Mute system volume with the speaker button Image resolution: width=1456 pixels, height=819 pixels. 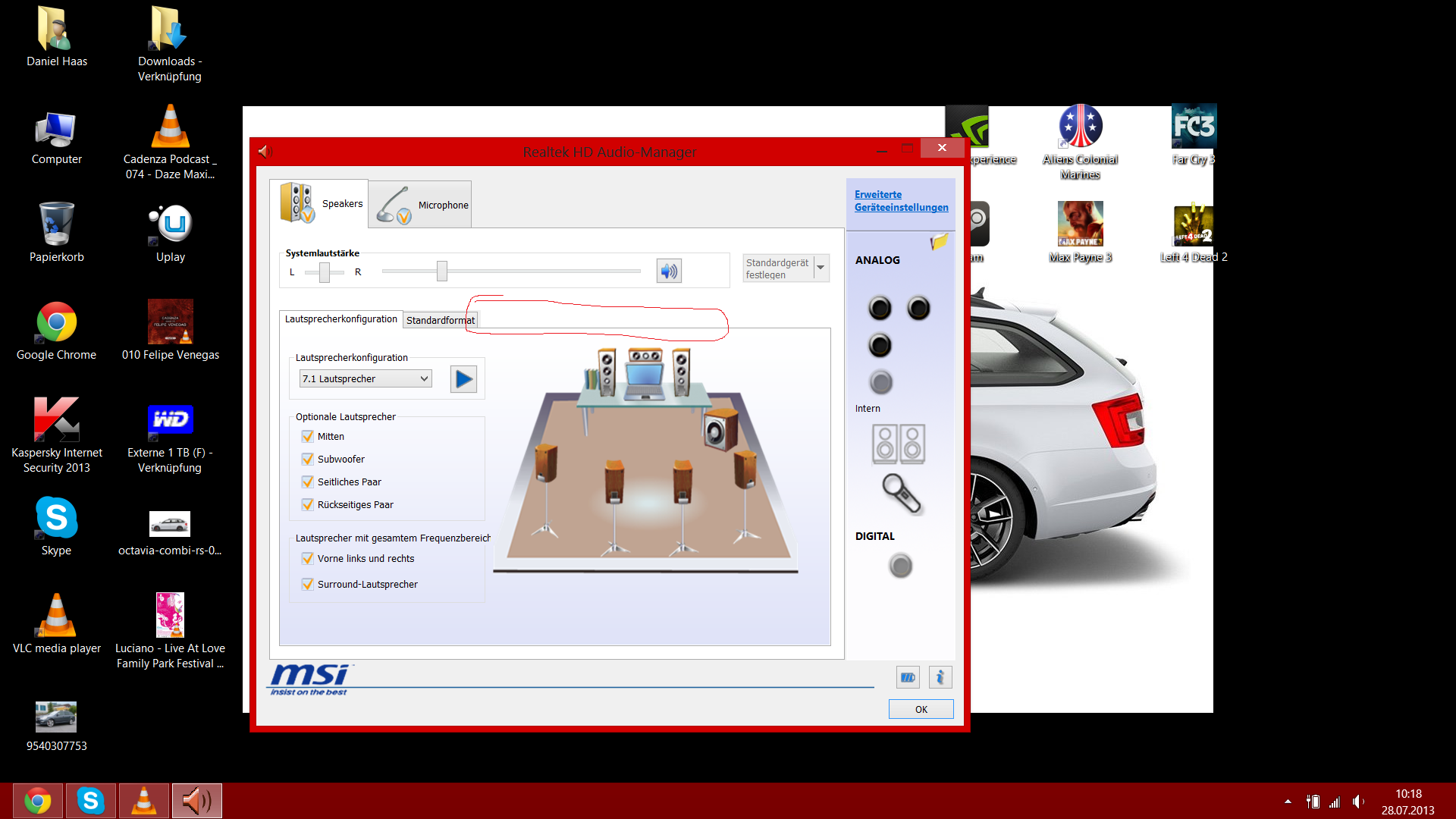pyautogui.click(x=669, y=271)
